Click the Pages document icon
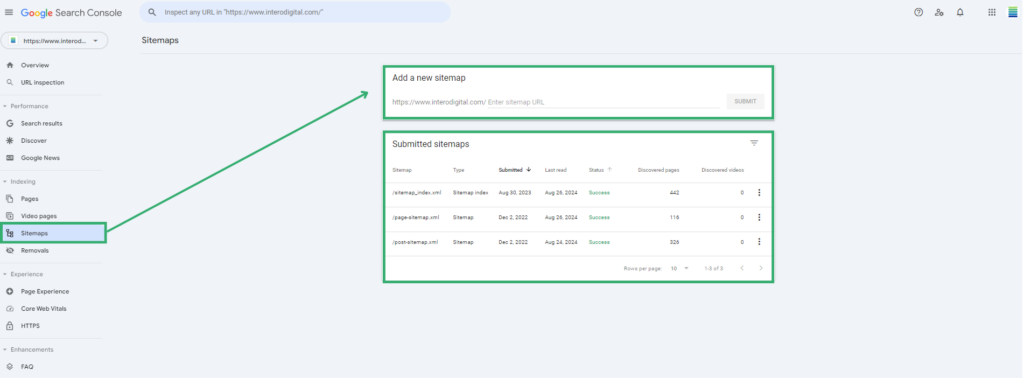This screenshot has height=378, width=1024. click(9, 198)
